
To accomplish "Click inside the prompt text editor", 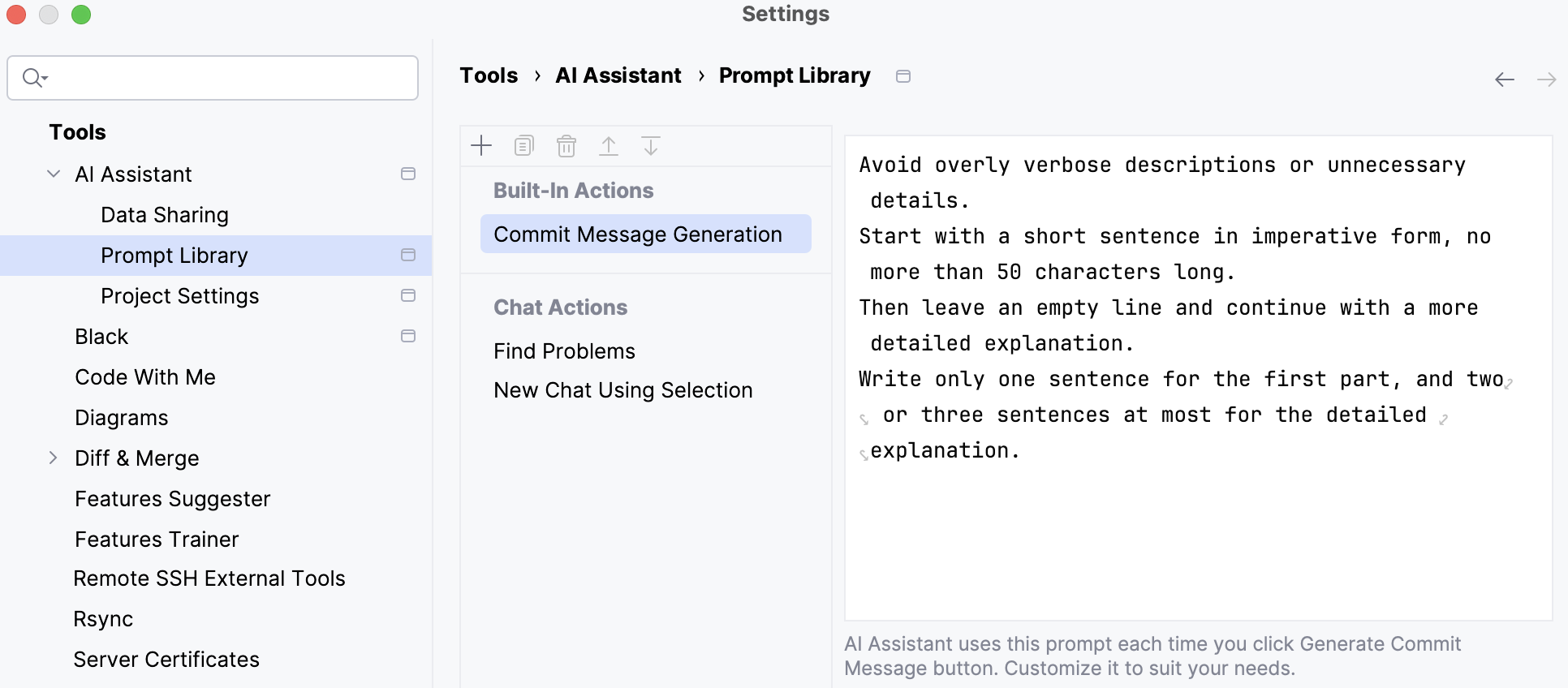I will click(x=1198, y=378).
